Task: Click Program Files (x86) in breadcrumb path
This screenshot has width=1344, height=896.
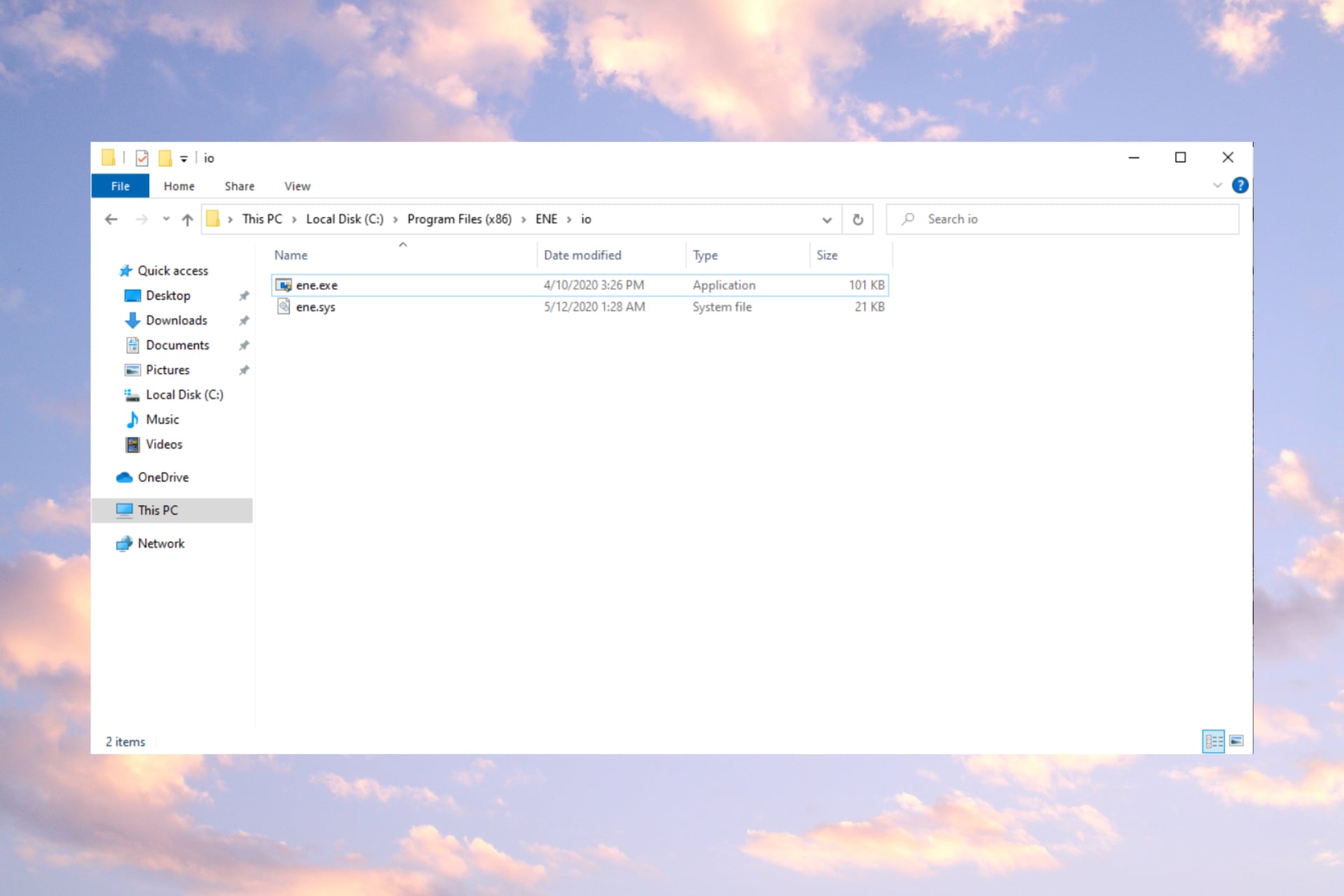Action: [x=459, y=219]
